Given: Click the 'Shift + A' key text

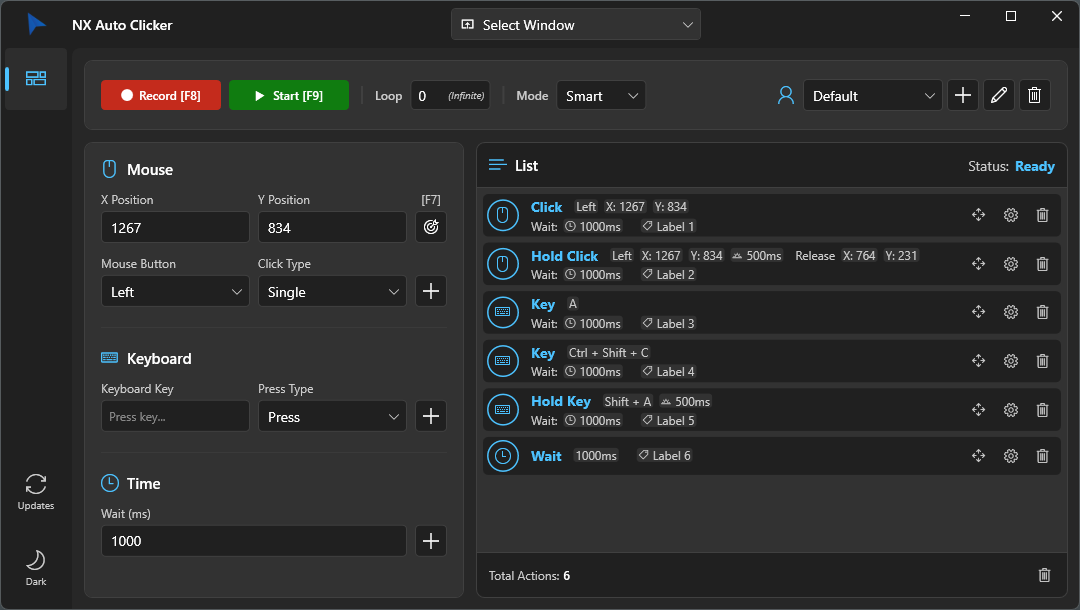Looking at the screenshot, I should coord(627,401).
